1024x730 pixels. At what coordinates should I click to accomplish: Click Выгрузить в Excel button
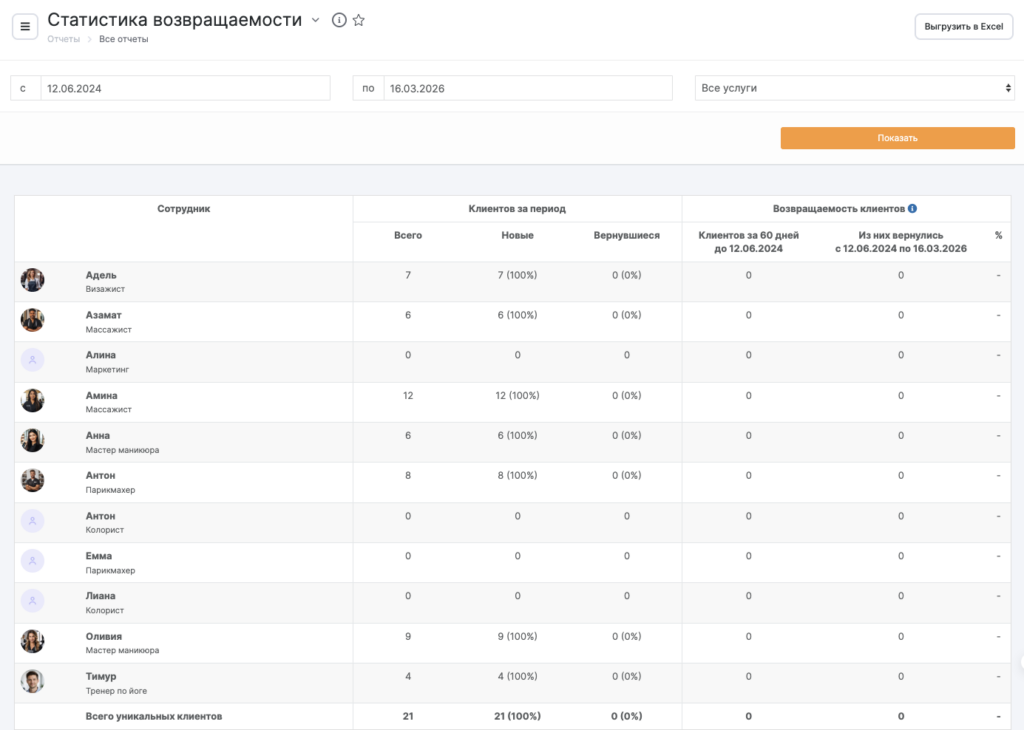[x=964, y=27]
